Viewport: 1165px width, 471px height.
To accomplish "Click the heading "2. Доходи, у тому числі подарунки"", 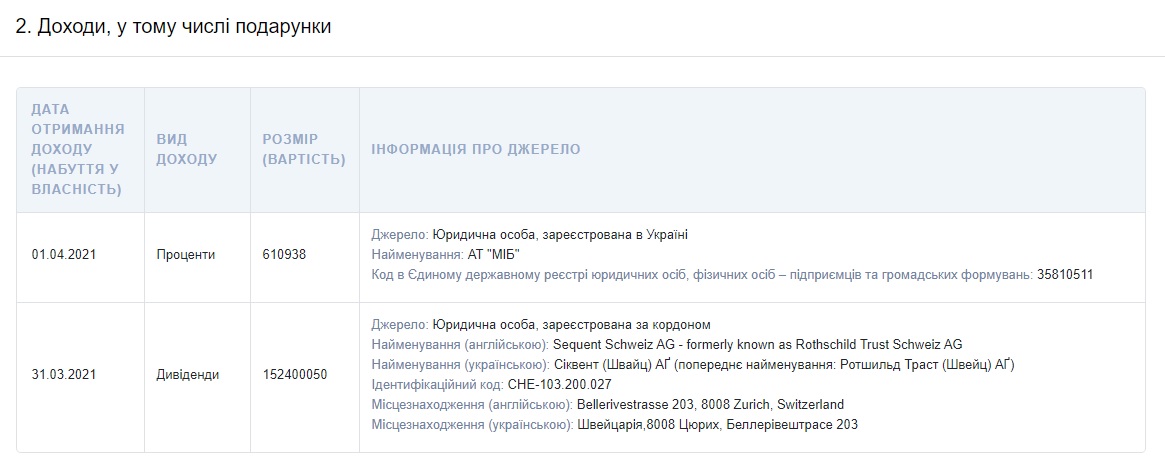I will (173, 27).
